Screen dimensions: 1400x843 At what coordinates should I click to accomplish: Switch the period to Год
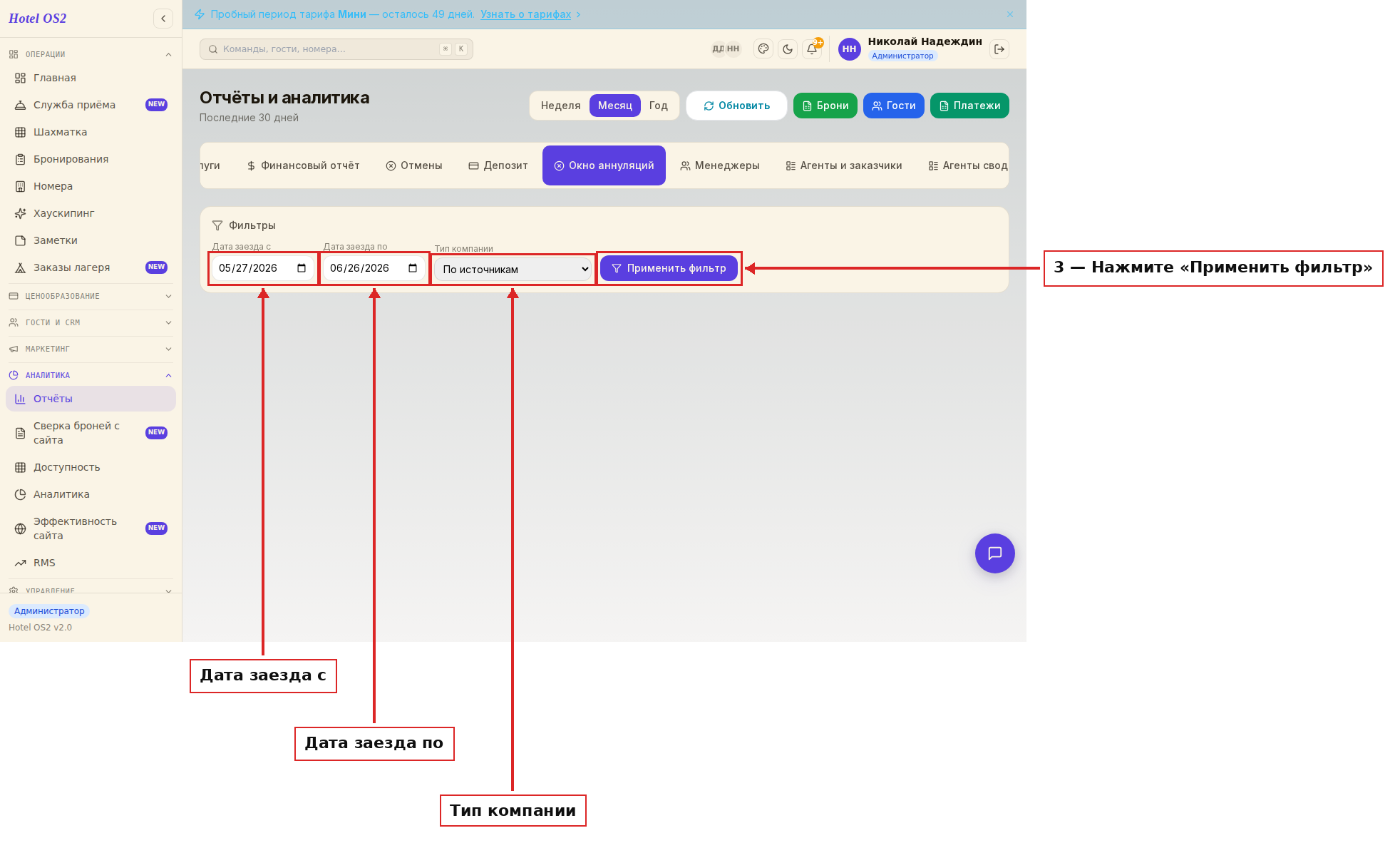(658, 106)
